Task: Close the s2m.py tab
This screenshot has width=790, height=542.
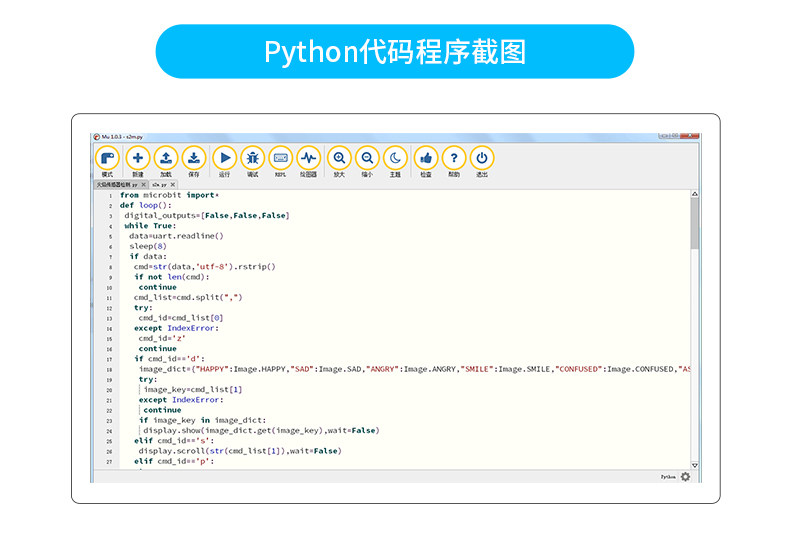Action: (173, 185)
